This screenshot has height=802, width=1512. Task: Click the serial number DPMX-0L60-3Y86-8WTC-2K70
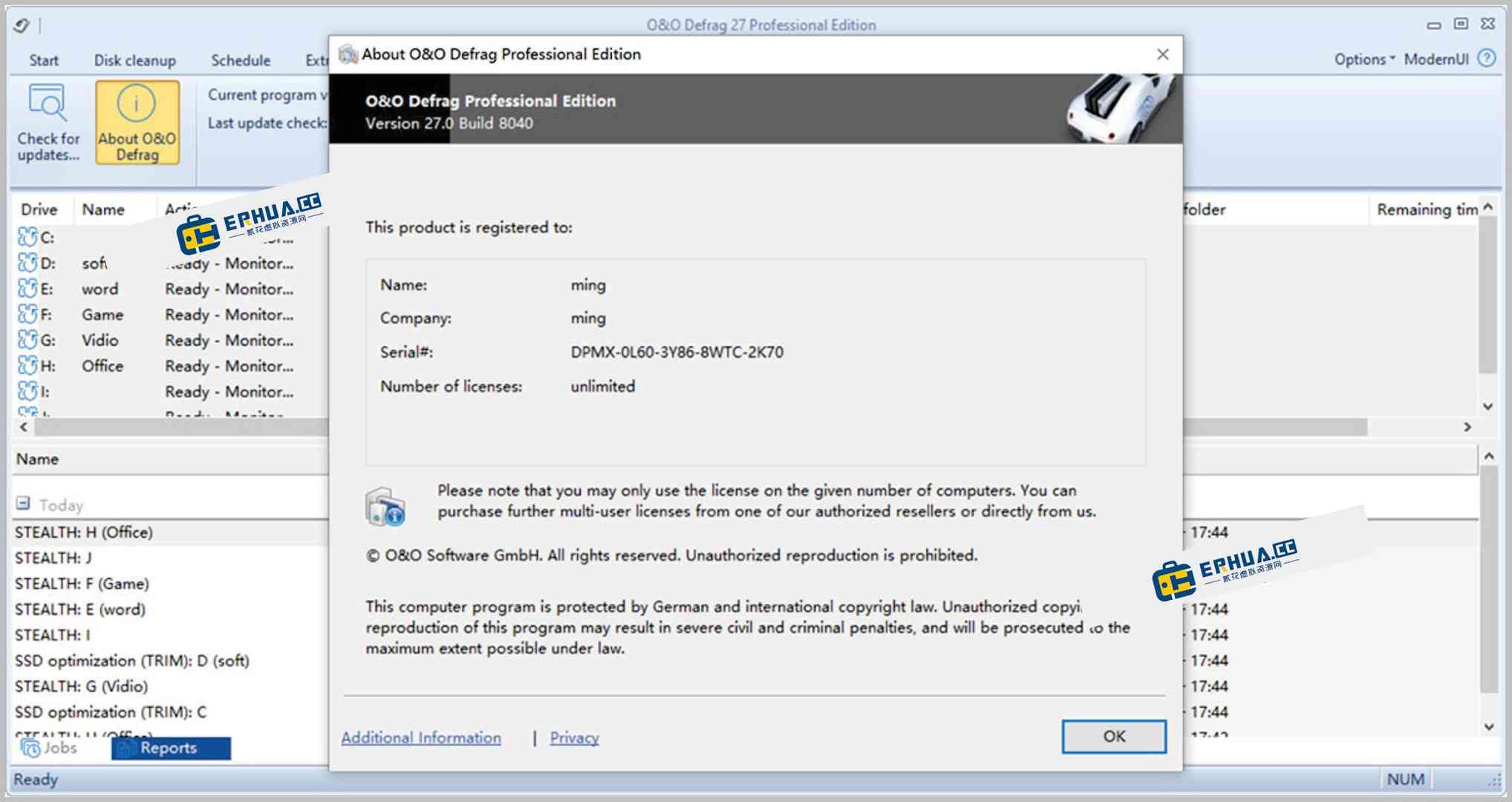[x=677, y=352]
